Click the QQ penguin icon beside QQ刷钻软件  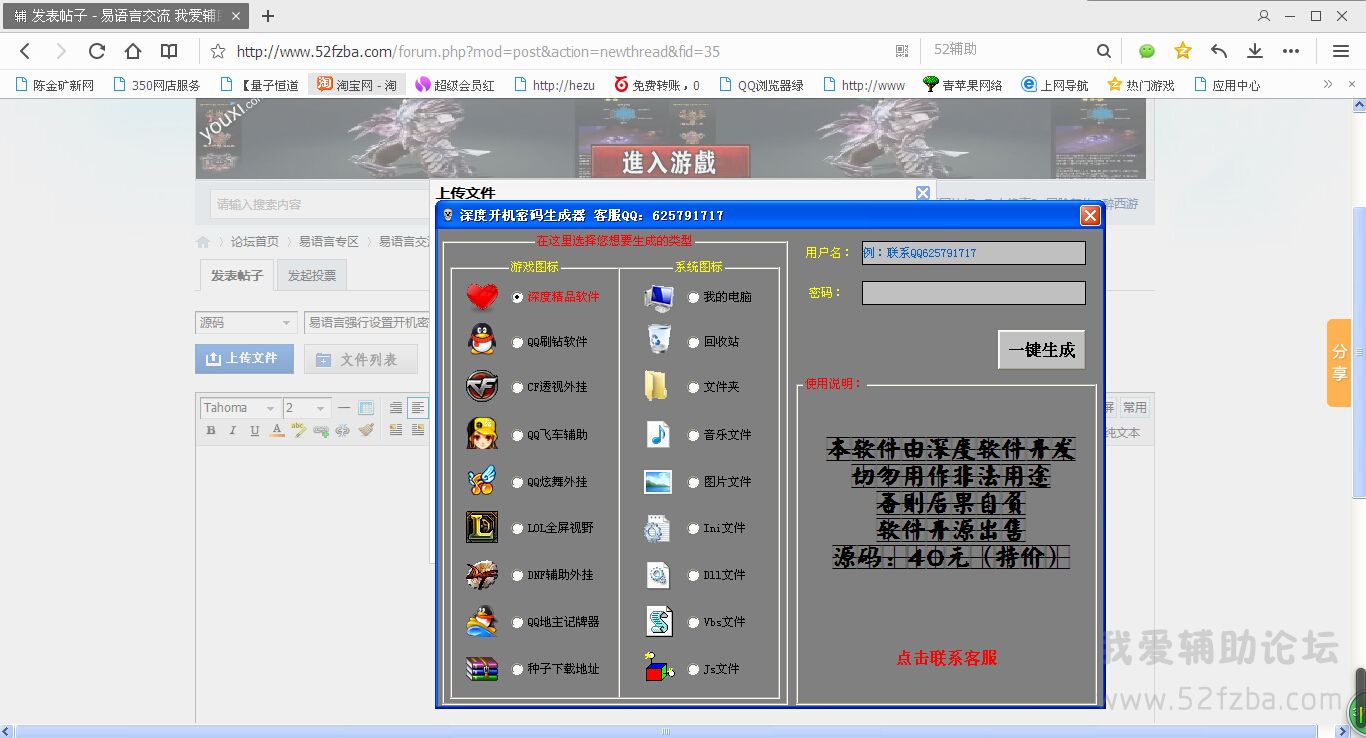[x=482, y=341]
